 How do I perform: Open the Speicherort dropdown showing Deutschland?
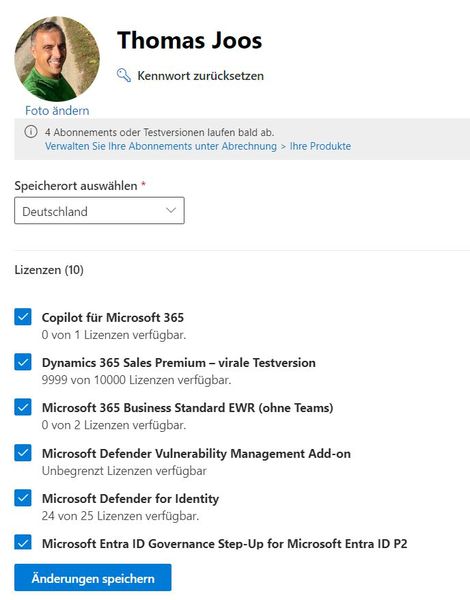100,210
